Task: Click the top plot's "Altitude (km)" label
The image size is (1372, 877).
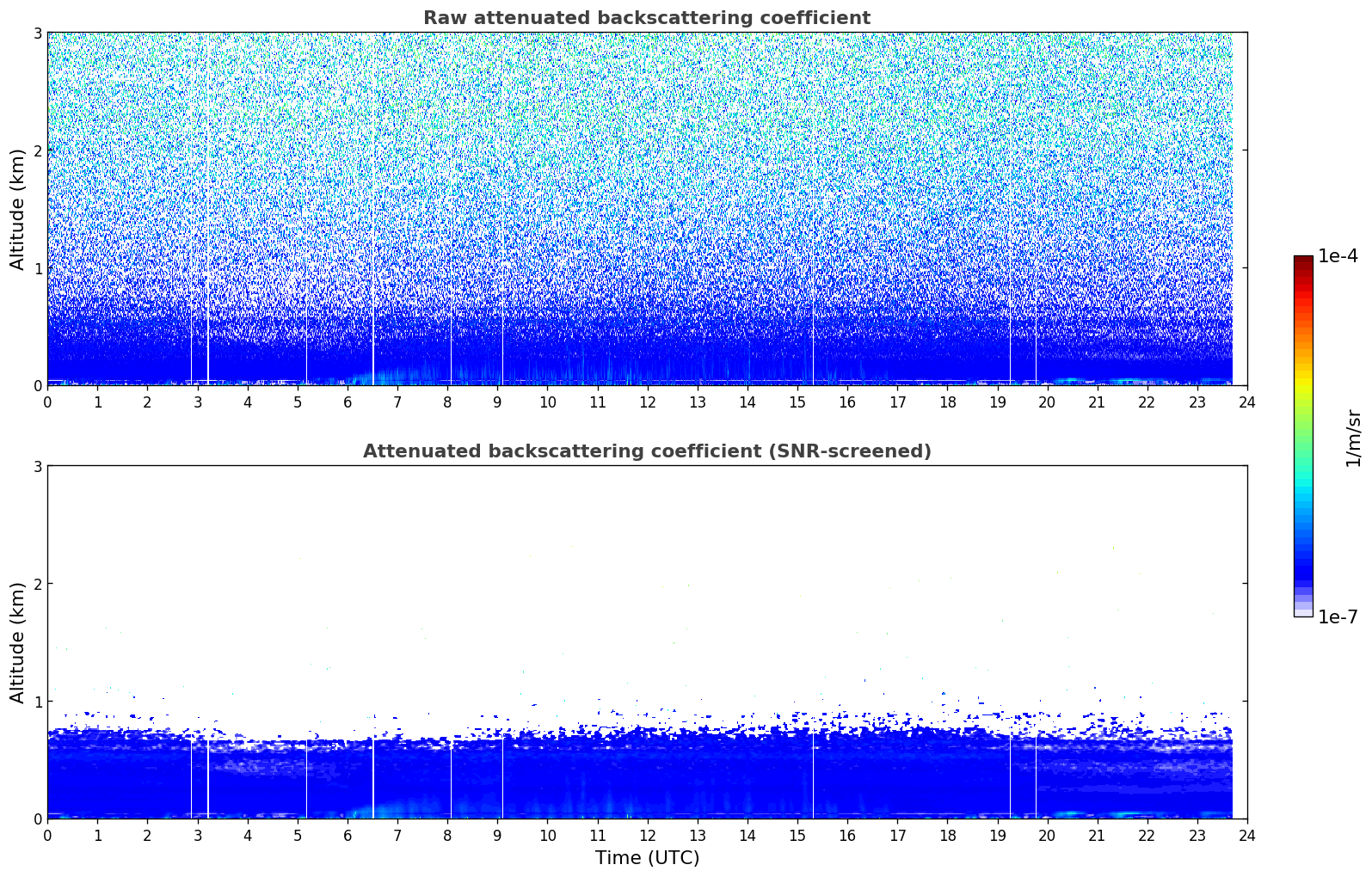Action: point(18,209)
